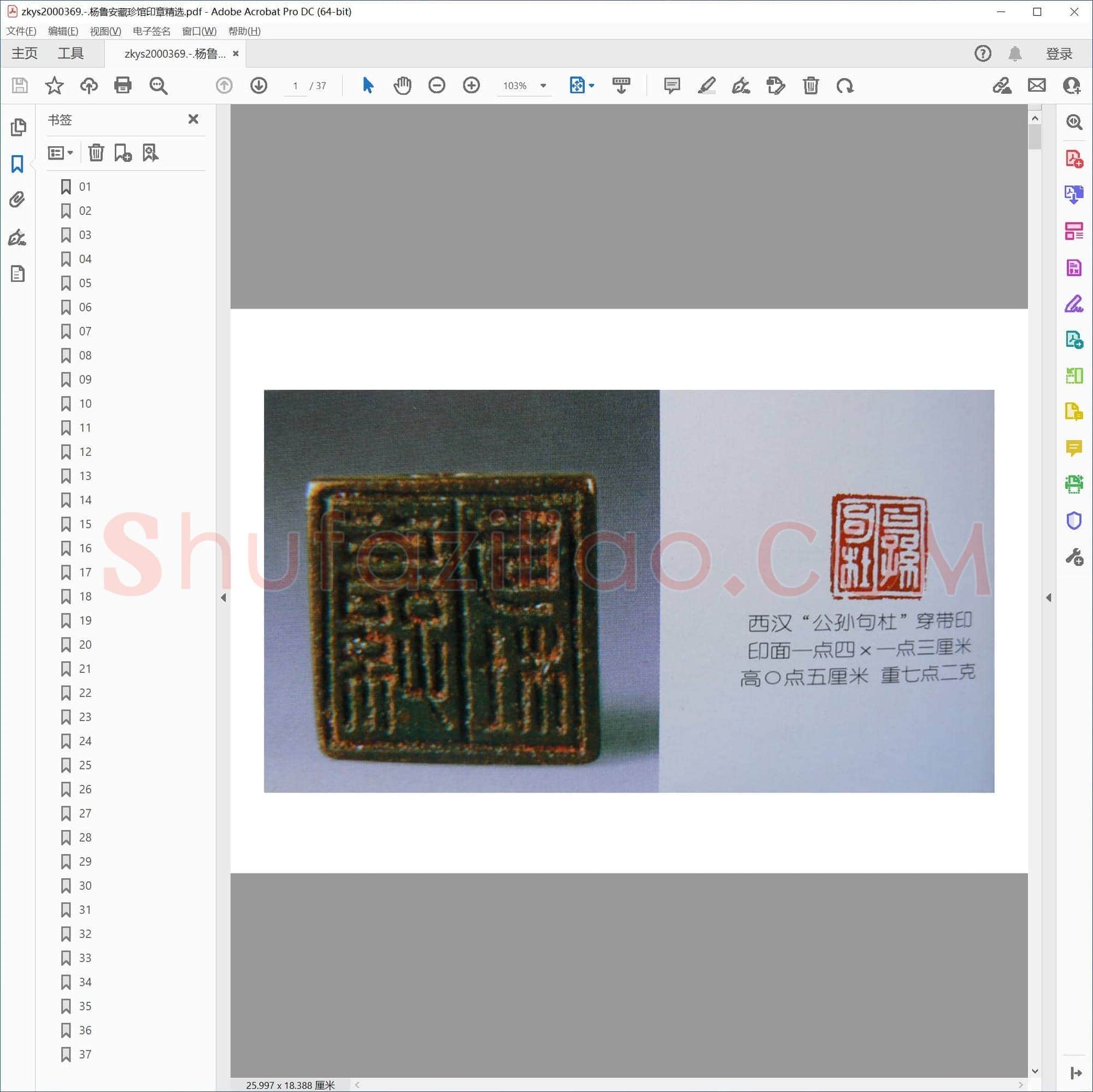This screenshot has height=1092, width=1093.
Task: Open 帮助 menu
Action: [244, 31]
